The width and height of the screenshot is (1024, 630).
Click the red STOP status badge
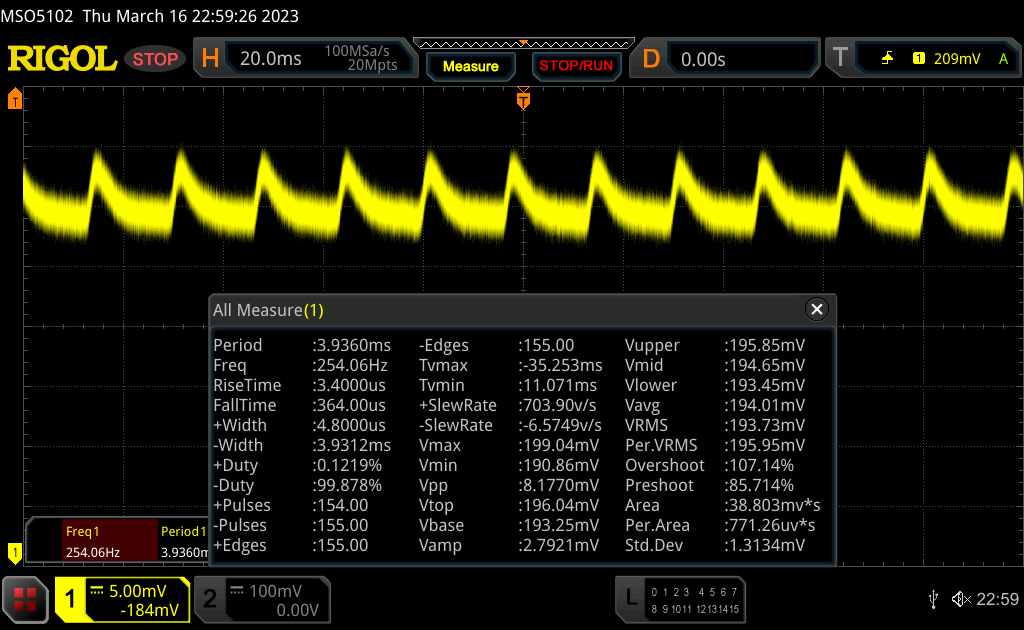(x=155, y=59)
